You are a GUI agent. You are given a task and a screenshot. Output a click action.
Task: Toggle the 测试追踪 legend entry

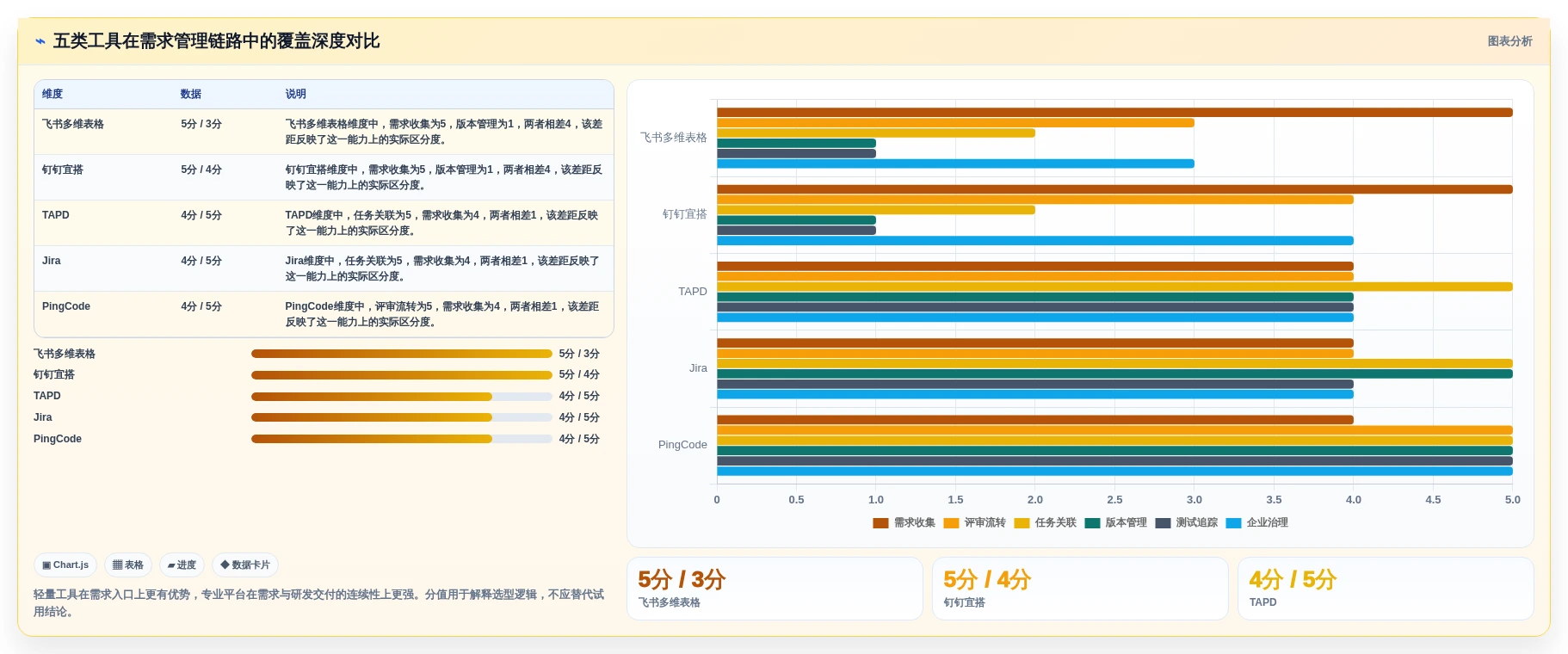tap(1186, 522)
